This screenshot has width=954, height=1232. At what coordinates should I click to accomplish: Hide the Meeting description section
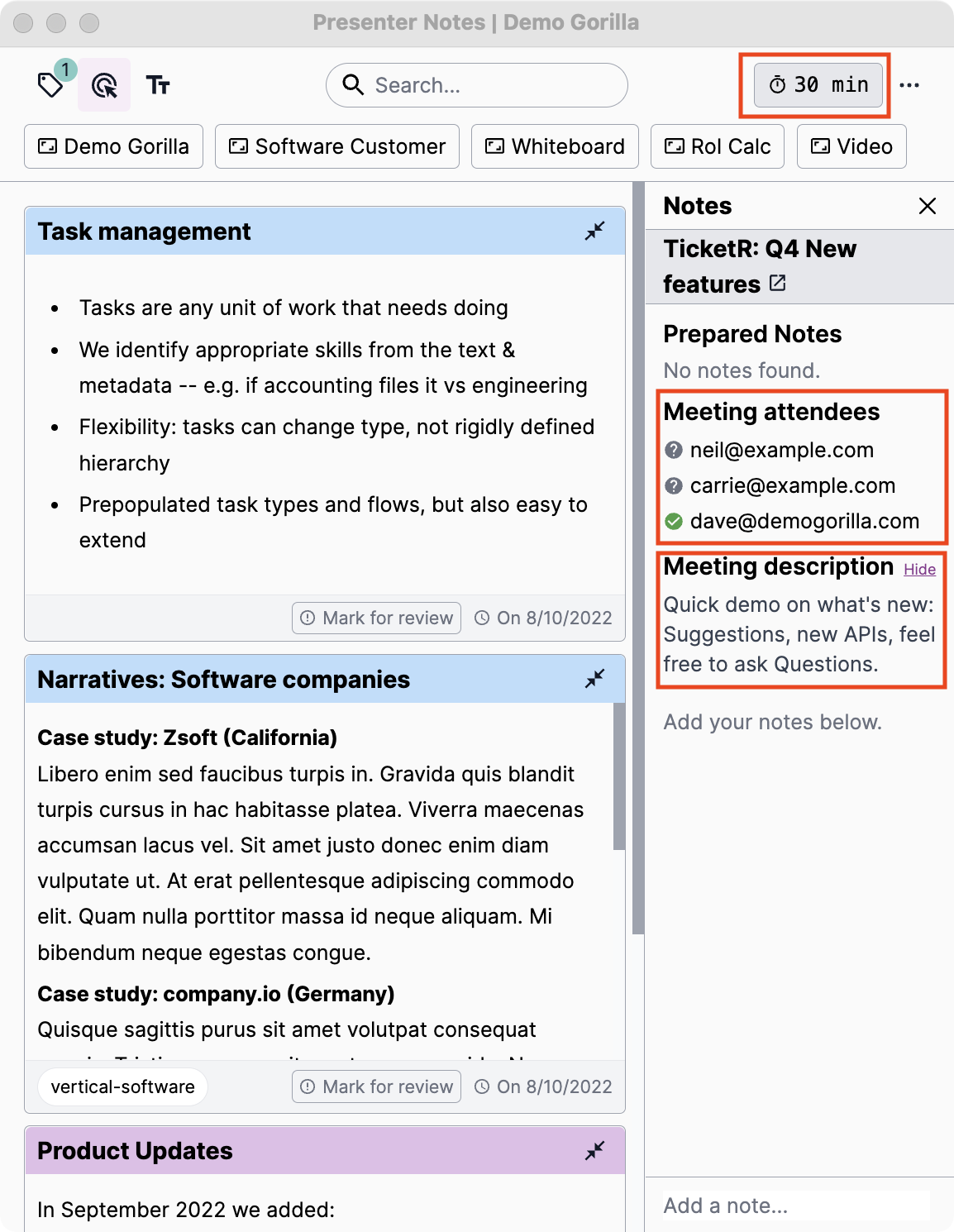pos(919,570)
